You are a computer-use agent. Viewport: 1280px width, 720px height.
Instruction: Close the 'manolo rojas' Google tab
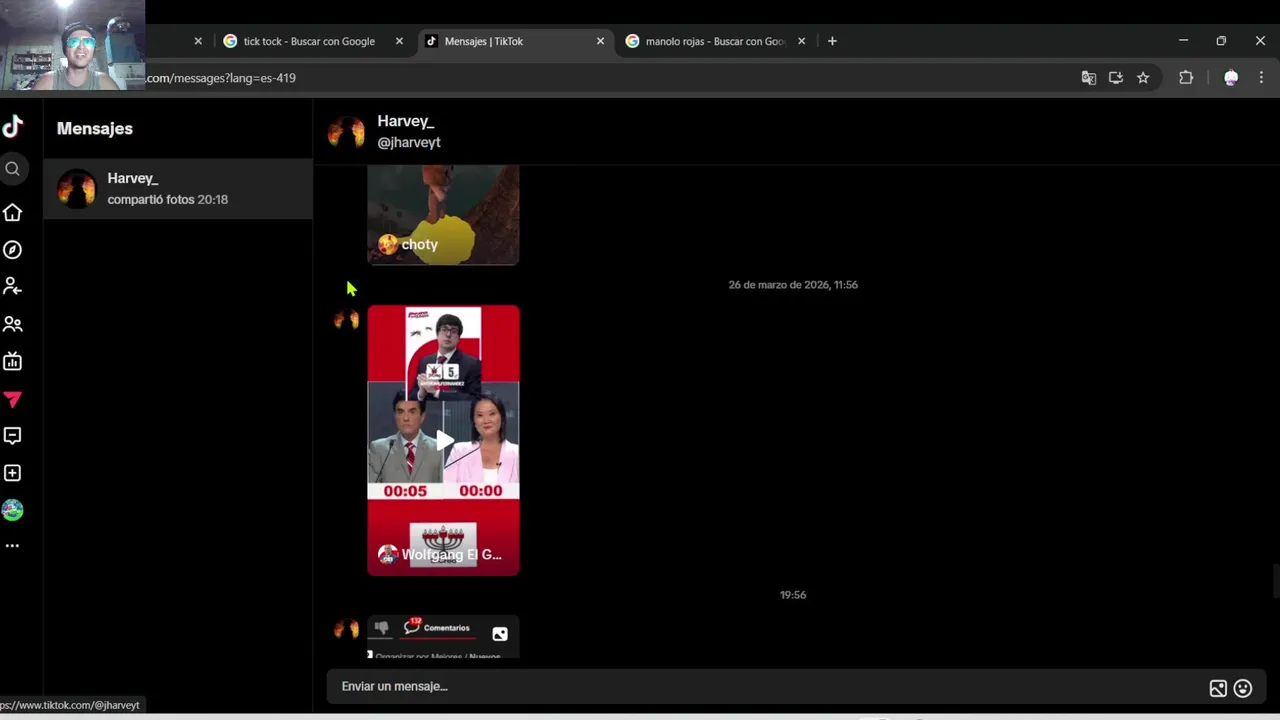(x=801, y=41)
